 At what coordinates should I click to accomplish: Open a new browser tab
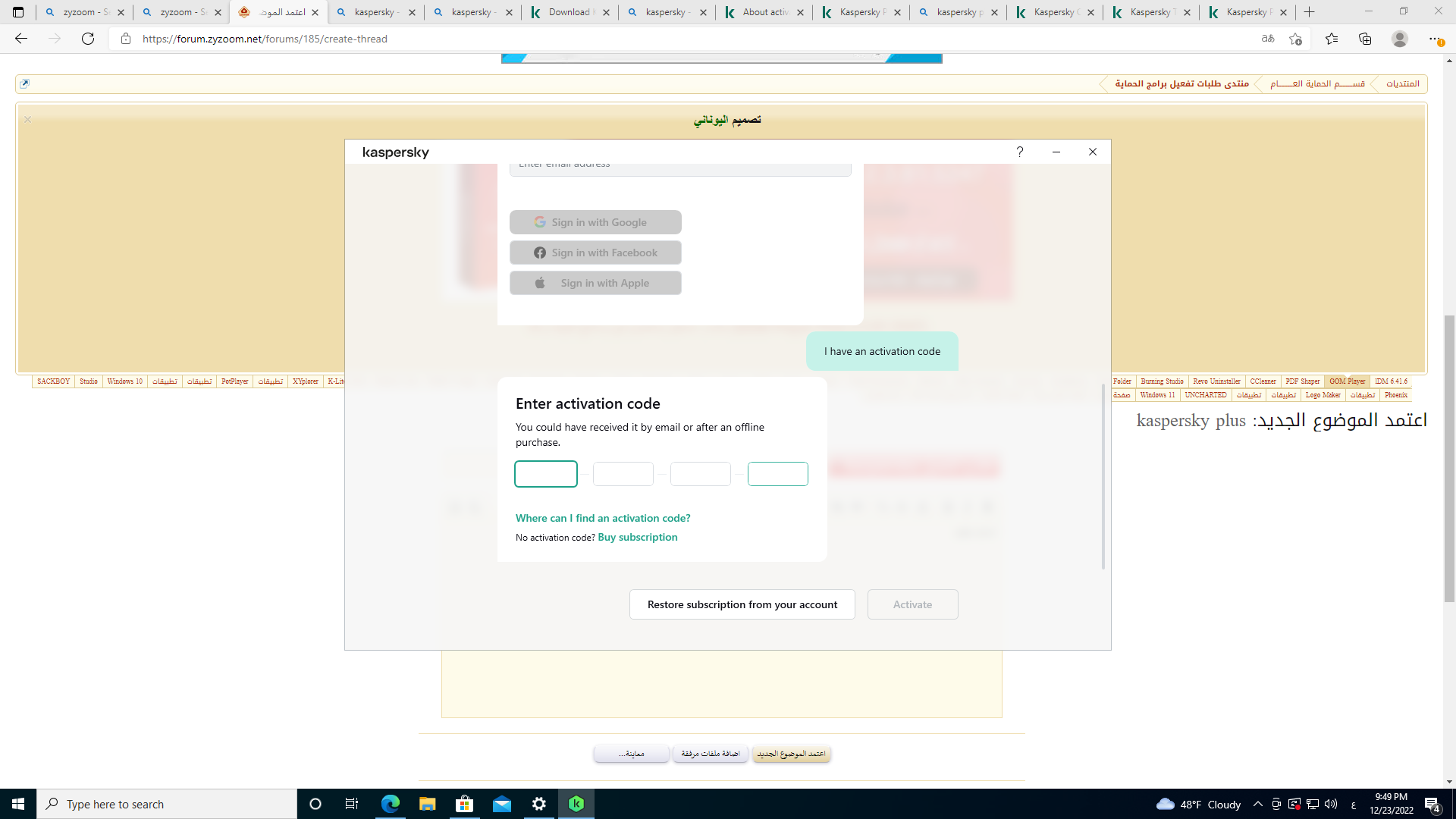pyautogui.click(x=1309, y=12)
